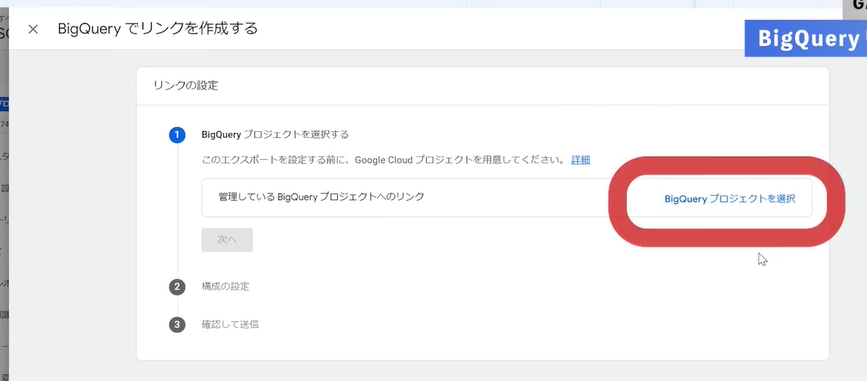Click the disabled 次へ button

[227, 240]
